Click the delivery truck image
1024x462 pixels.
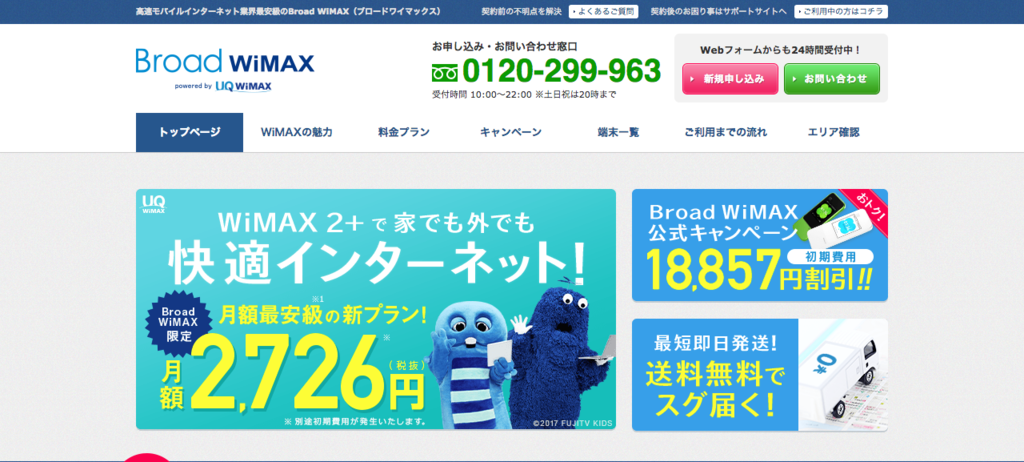point(842,372)
